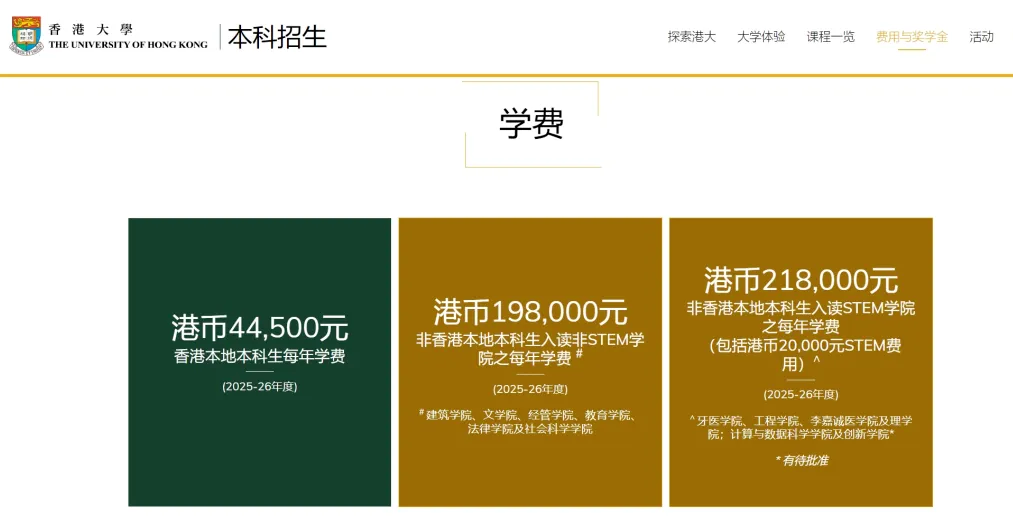The image size is (1013, 518).
Task: Click 建筑学院、文学院 footnote text
Action: tap(530, 422)
